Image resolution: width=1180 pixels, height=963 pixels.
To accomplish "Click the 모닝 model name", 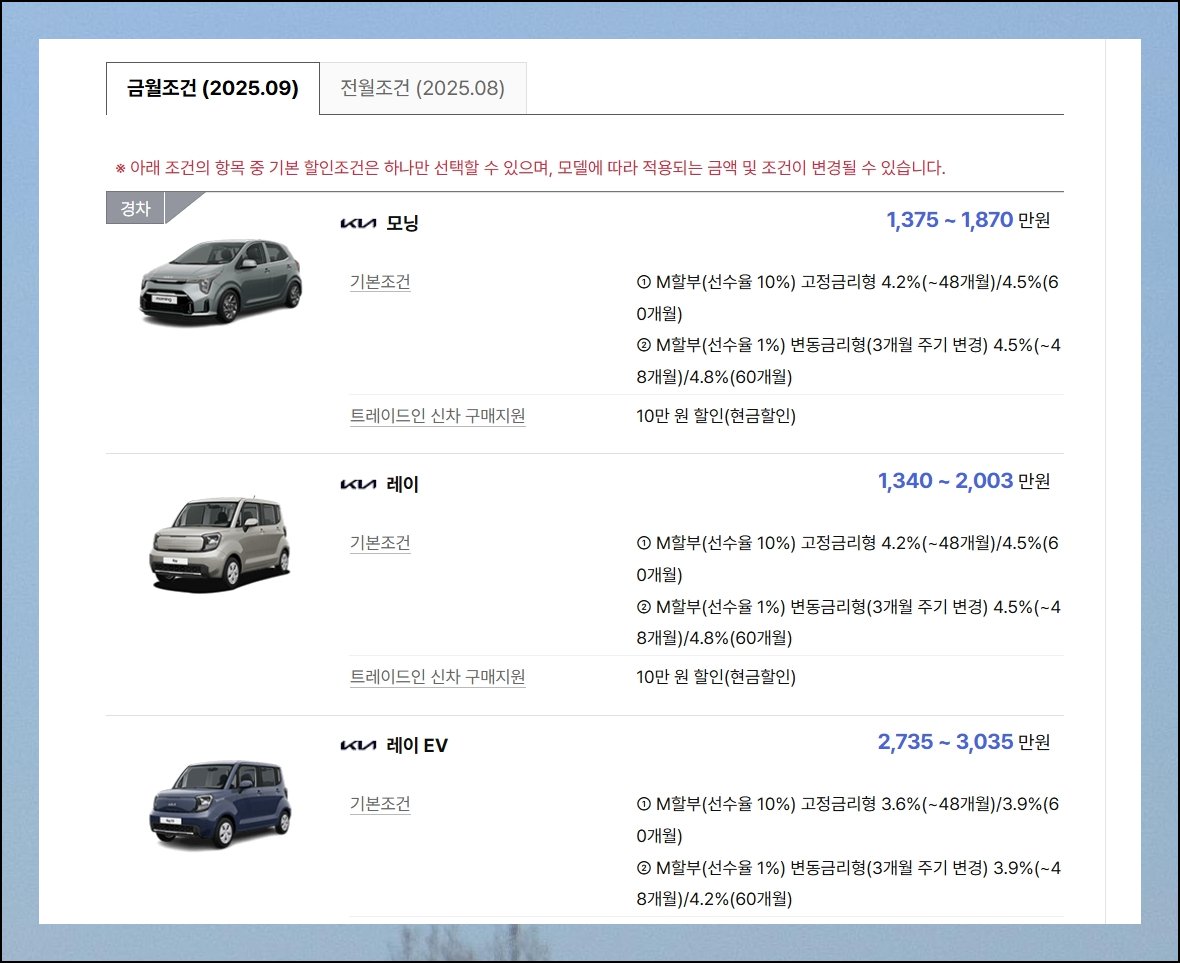I will [402, 223].
